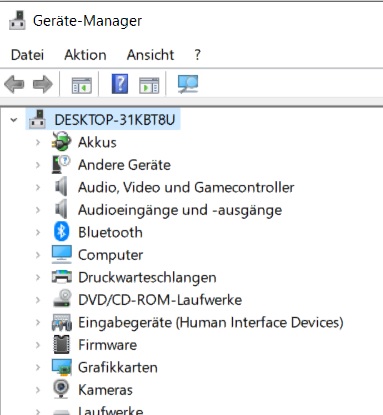Screen dimensions: 383x415
Task: Click the Firmware chip icon
Action: [x=62, y=344]
